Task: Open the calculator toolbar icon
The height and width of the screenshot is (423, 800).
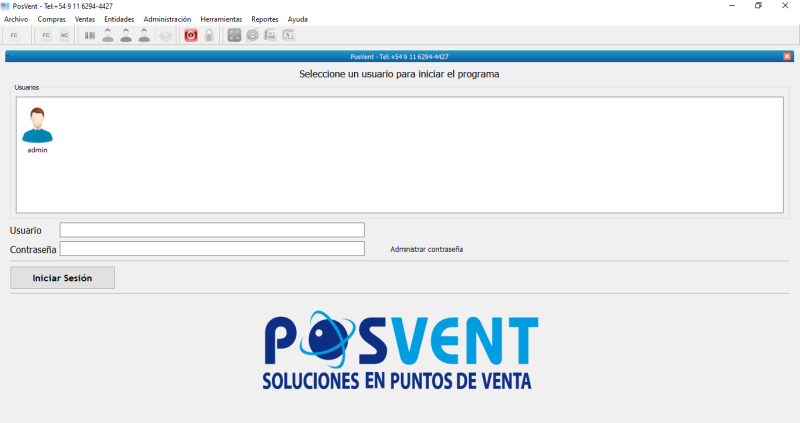Action: point(234,35)
